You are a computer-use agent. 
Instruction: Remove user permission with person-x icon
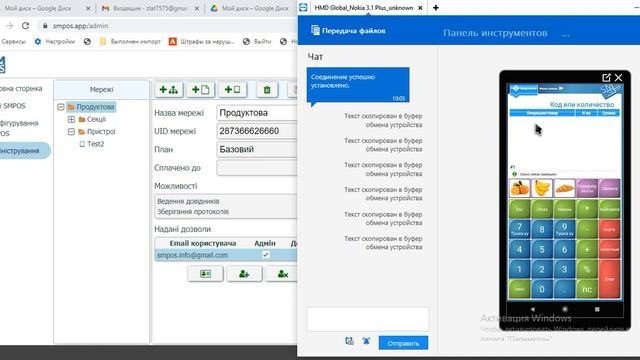coord(282,274)
